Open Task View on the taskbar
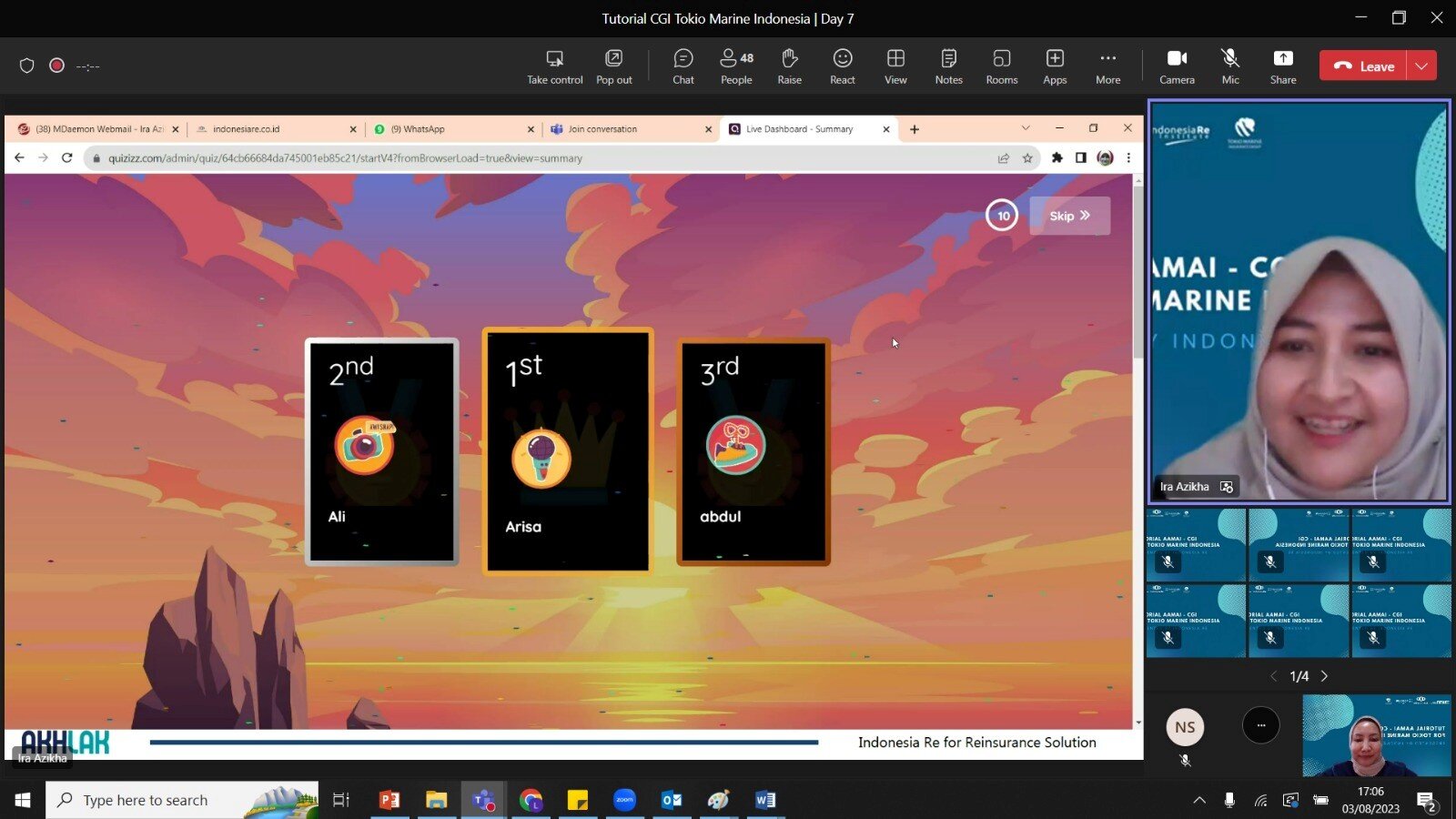Image resolution: width=1456 pixels, height=819 pixels. click(341, 800)
